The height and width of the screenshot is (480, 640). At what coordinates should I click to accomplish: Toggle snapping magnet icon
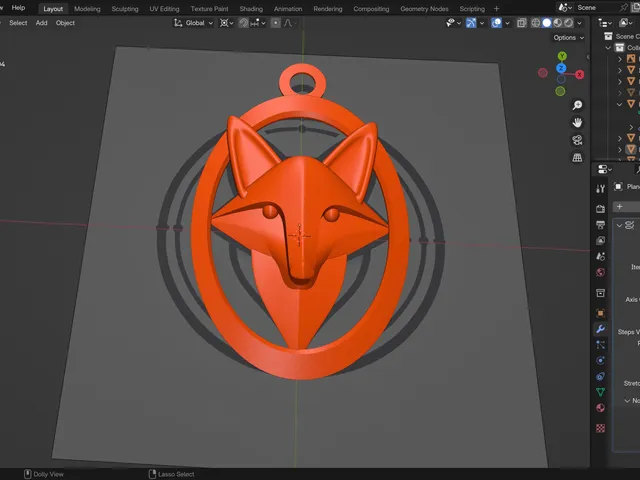(244, 23)
